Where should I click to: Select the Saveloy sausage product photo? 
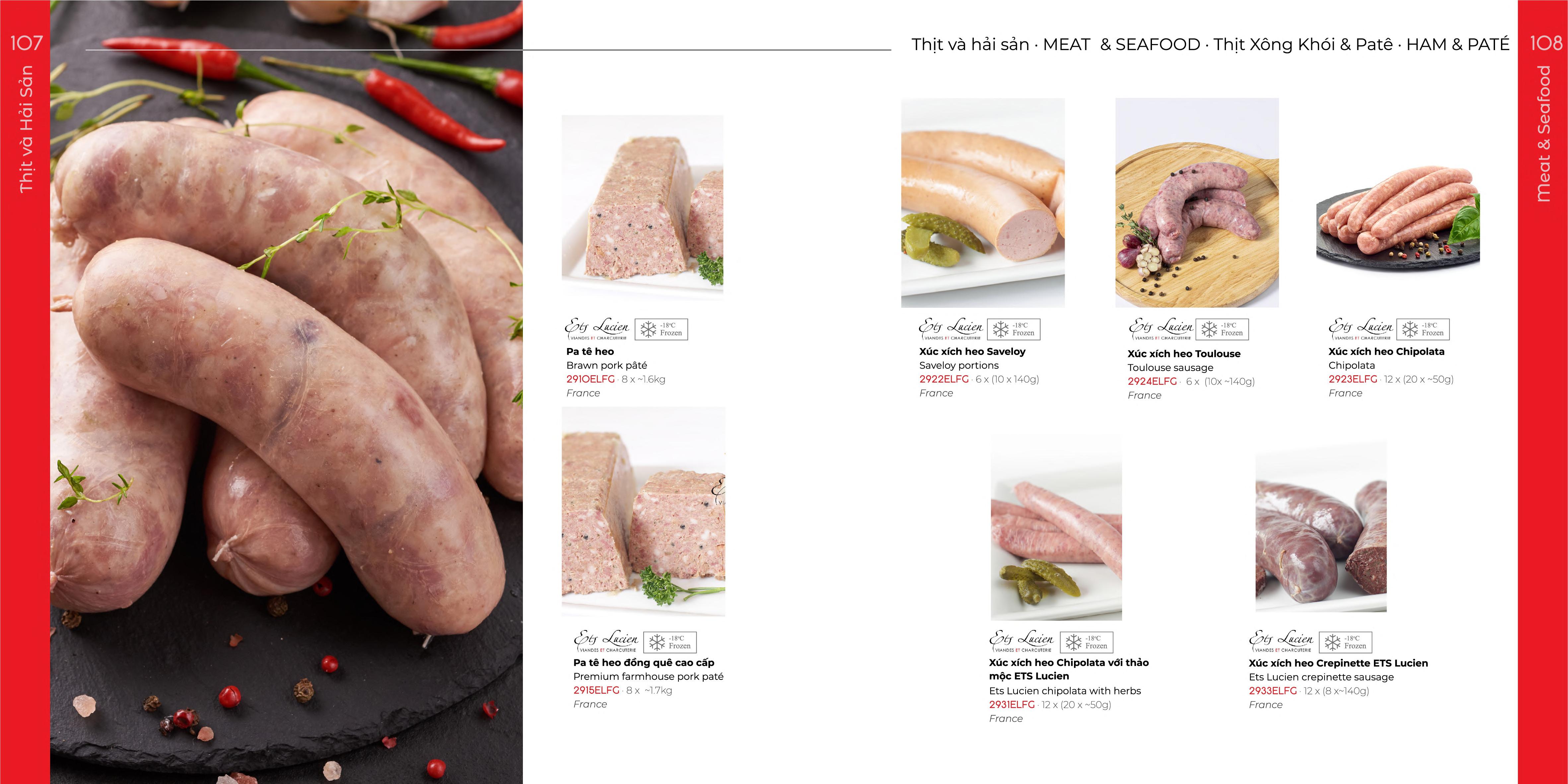[982, 203]
